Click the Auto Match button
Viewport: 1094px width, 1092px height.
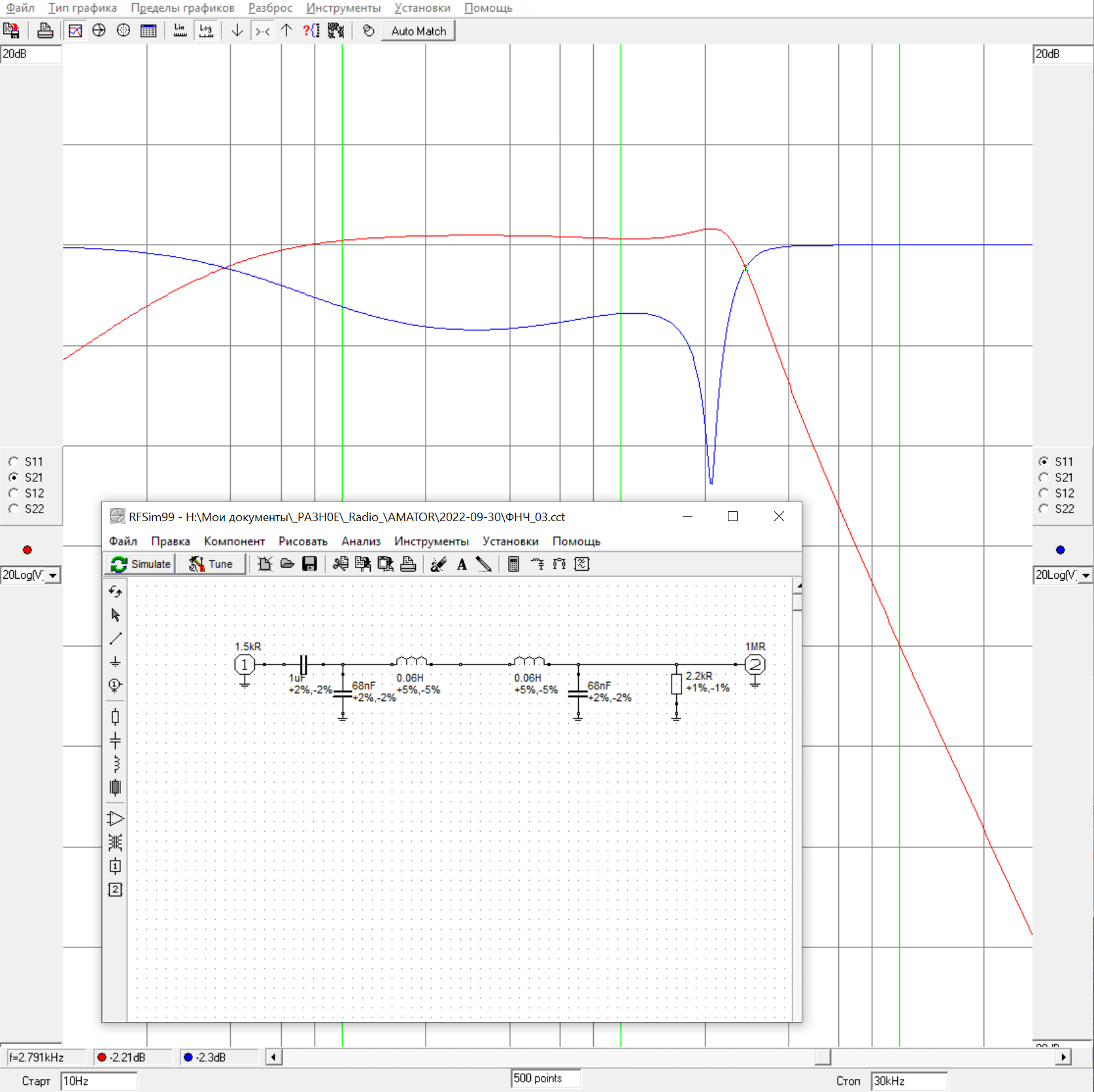pos(419,31)
